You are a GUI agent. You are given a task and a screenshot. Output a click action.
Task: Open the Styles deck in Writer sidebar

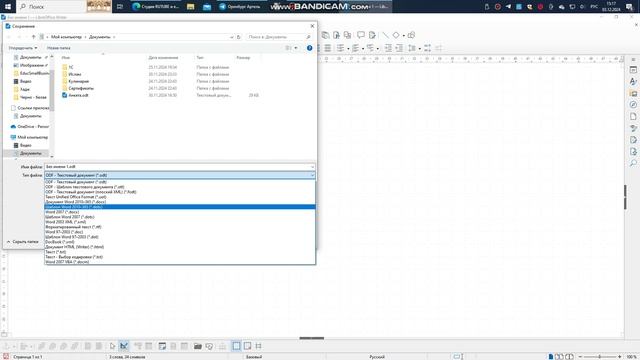pyautogui.click(x=633, y=82)
